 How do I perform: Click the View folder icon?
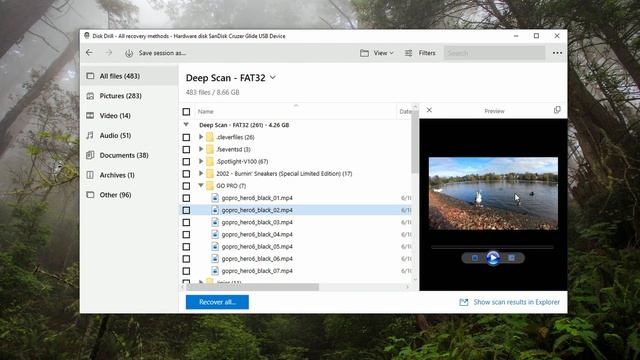pos(364,53)
